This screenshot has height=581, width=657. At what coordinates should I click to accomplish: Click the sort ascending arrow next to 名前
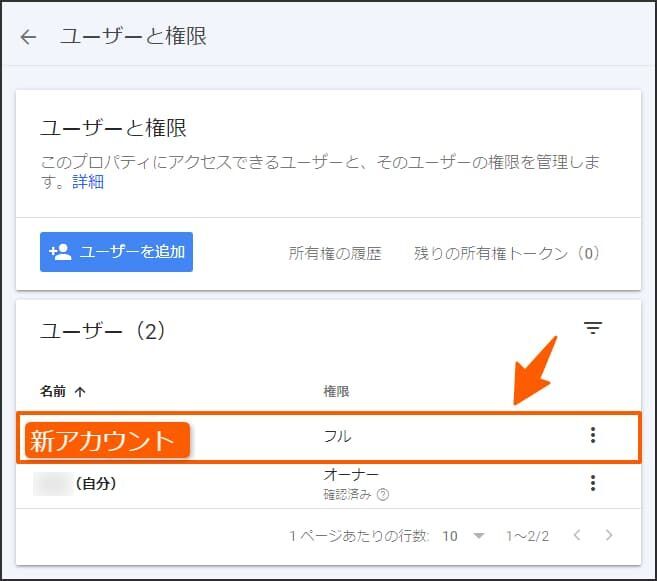coord(80,392)
